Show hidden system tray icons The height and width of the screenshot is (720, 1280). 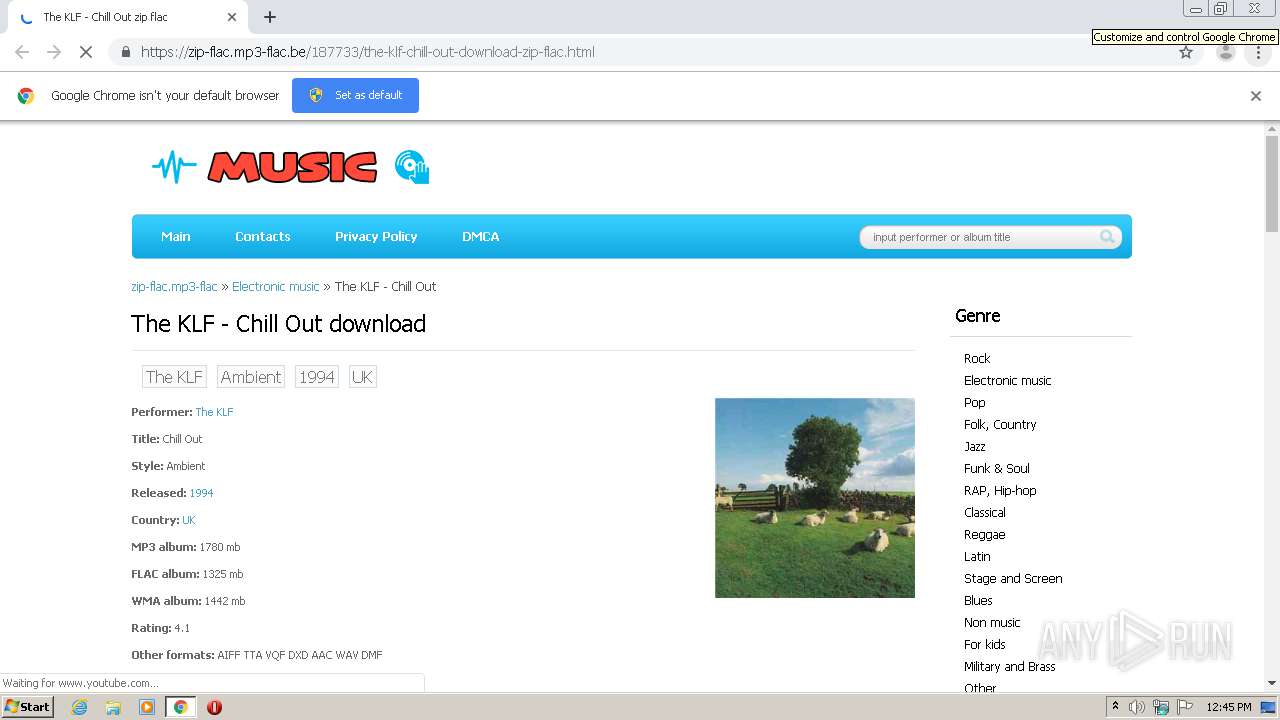tap(1115, 707)
